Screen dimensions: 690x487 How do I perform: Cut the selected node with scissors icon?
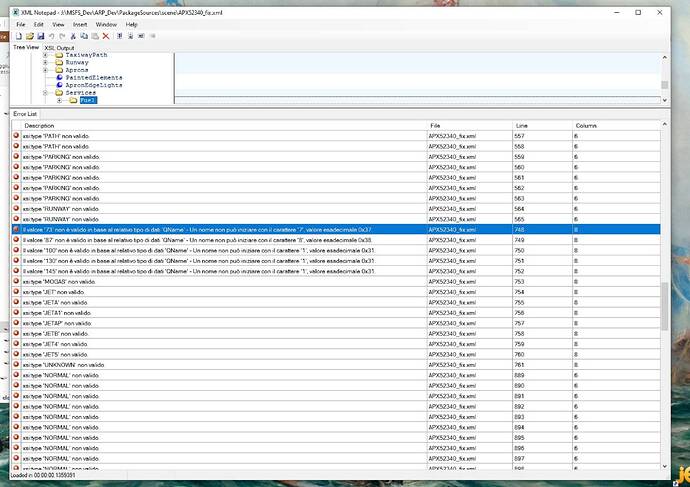pyautogui.click(x=73, y=36)
